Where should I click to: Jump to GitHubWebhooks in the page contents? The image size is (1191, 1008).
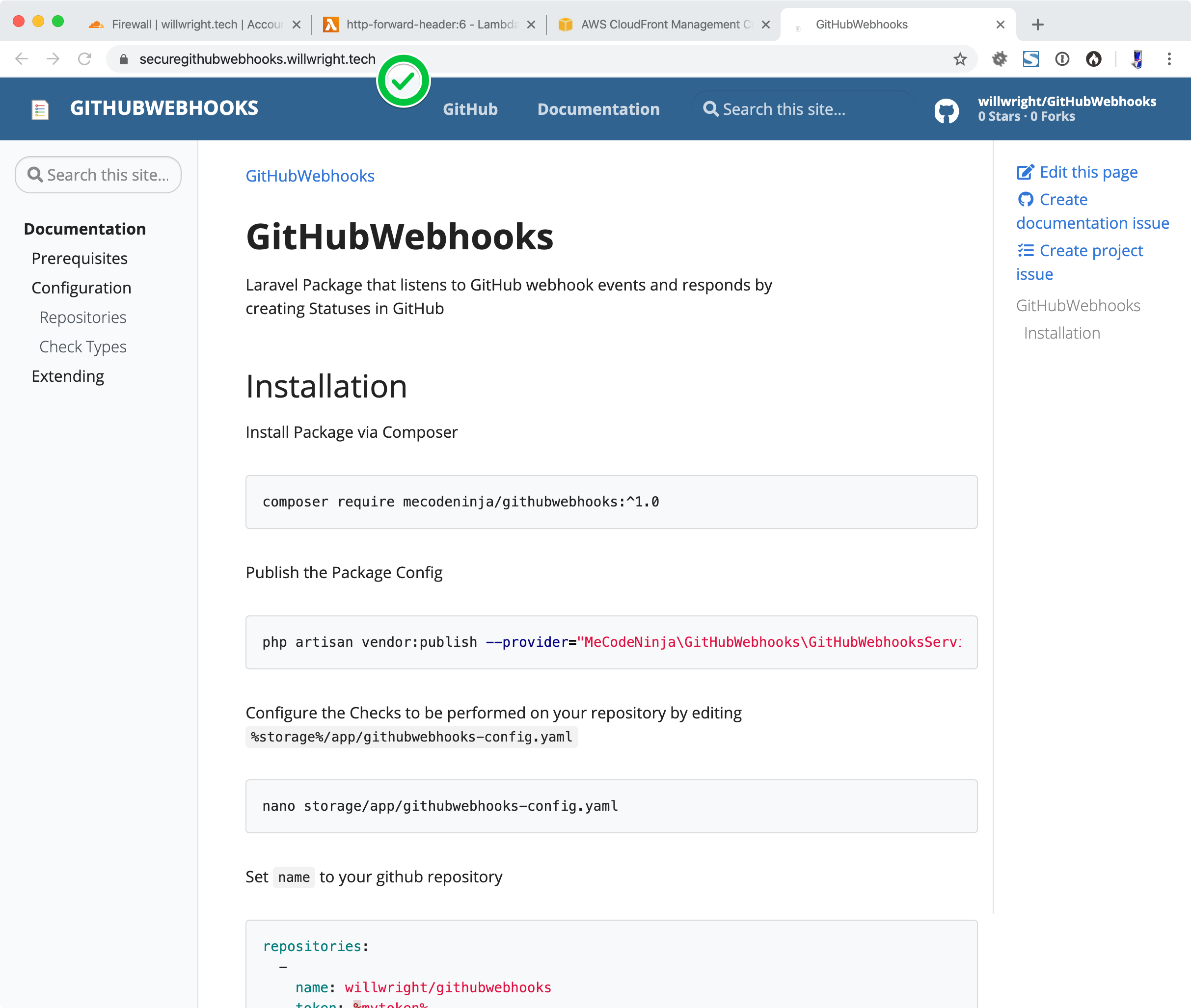click(1078, 305)
